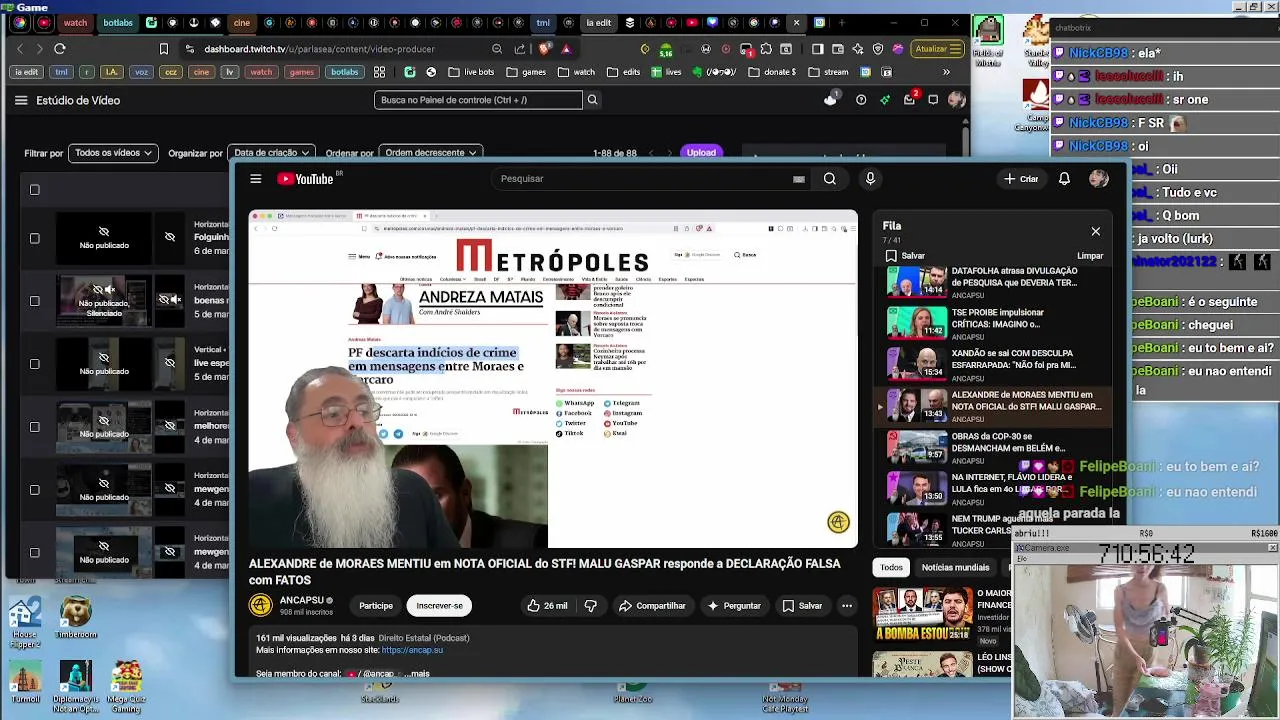Viewport: 1280px width, 720px height.
Task: Click Perguntar ask button
Action: pyautogui.click(x=735, y=606)
